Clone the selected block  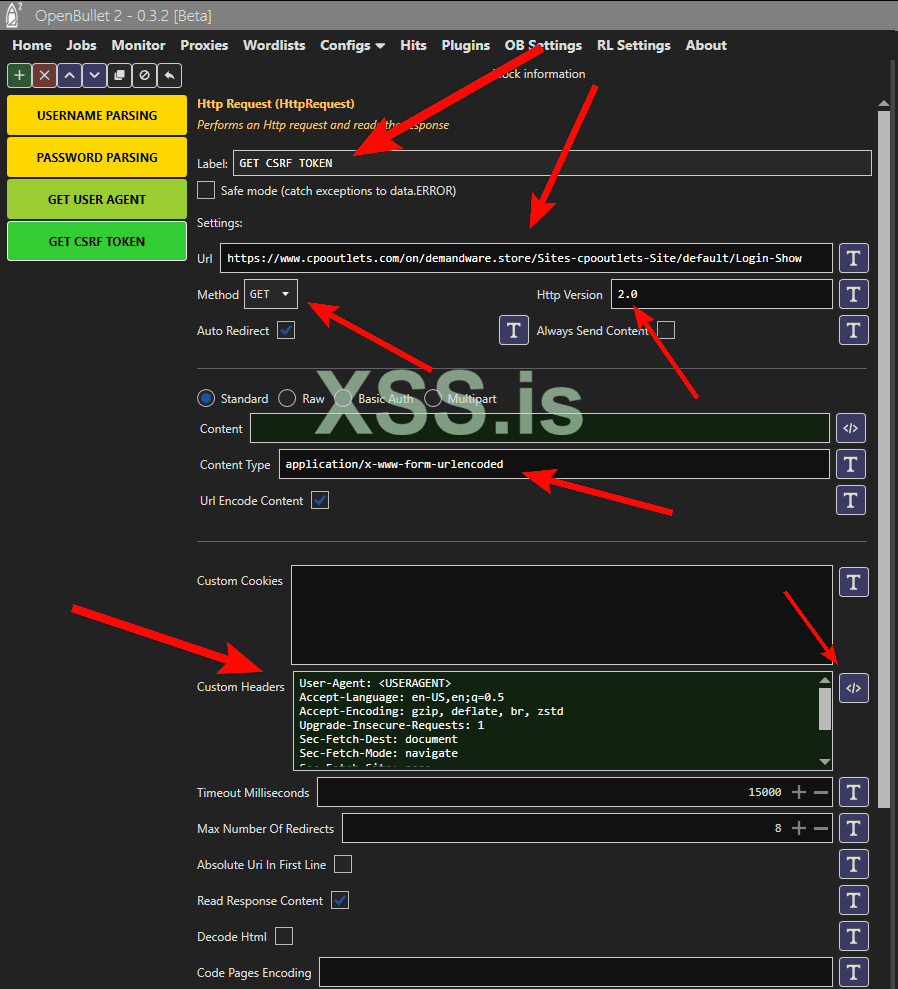119,76
